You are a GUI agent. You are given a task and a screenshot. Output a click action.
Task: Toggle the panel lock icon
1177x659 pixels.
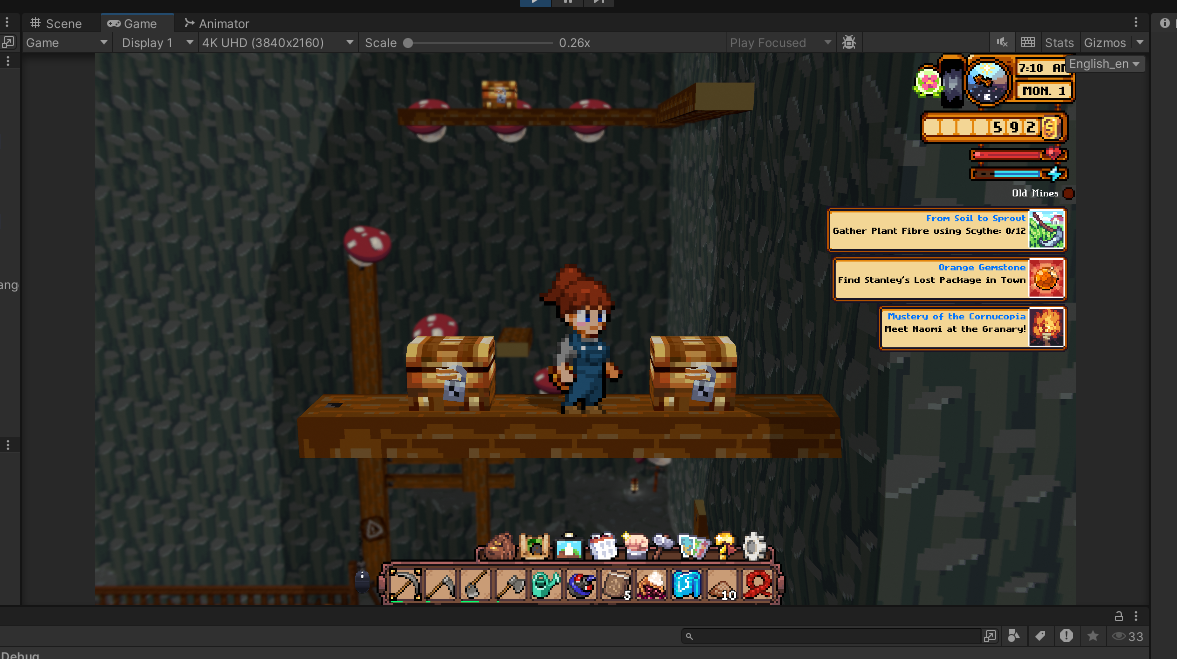[1118, 616]
